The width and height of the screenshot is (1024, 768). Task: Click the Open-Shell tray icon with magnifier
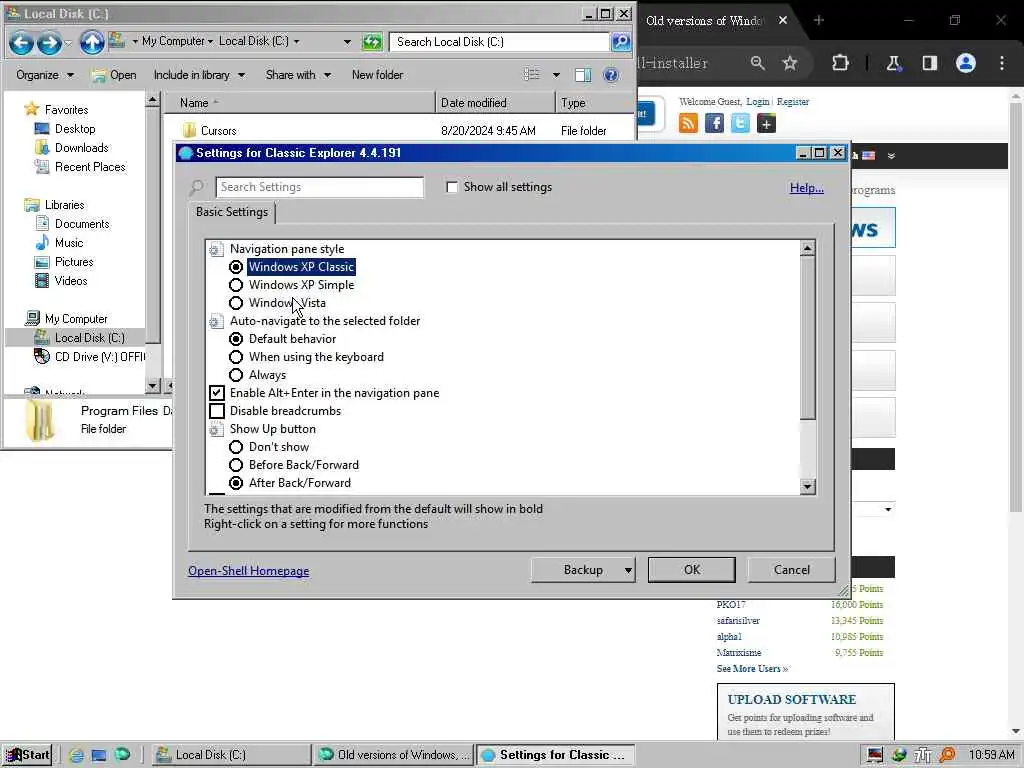[947, 755]
